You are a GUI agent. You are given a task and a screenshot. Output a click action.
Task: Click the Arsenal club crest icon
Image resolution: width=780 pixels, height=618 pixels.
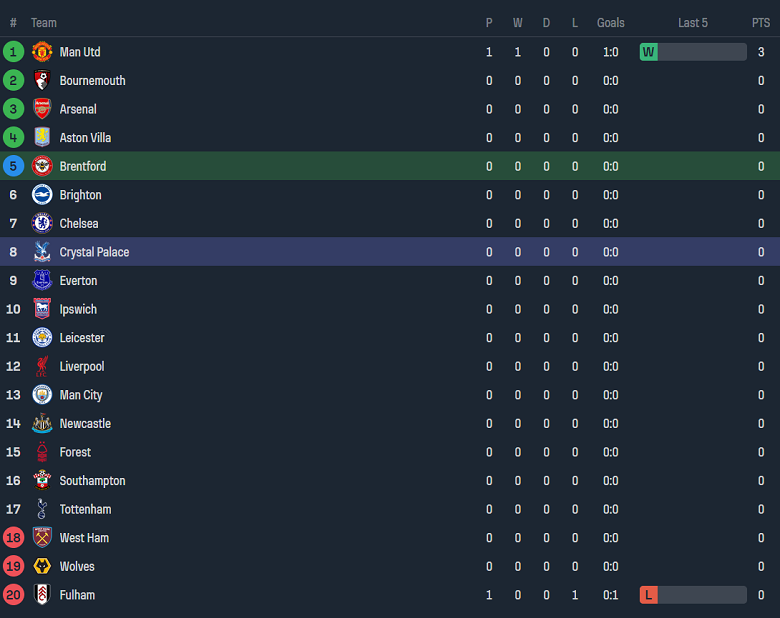coord(42,109)
